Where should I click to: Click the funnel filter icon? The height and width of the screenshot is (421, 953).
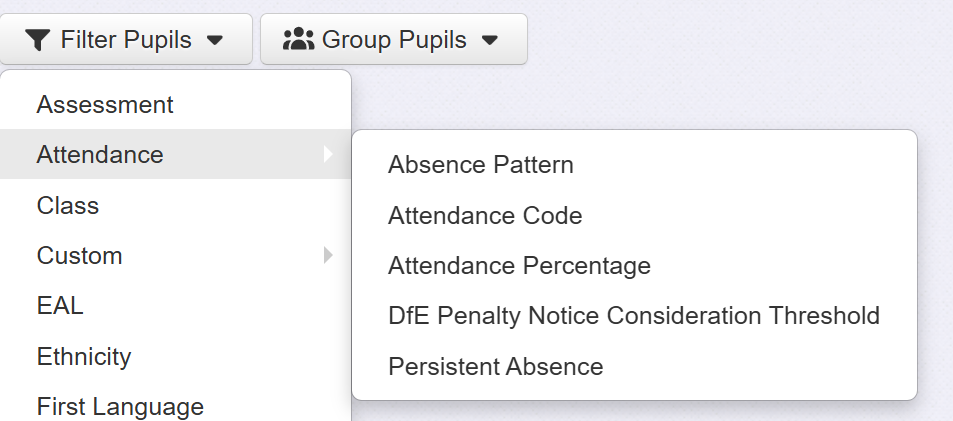coord(37,40)
